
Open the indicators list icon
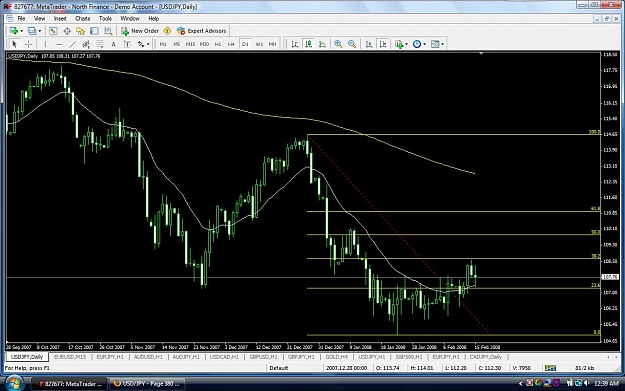point(399,44)
